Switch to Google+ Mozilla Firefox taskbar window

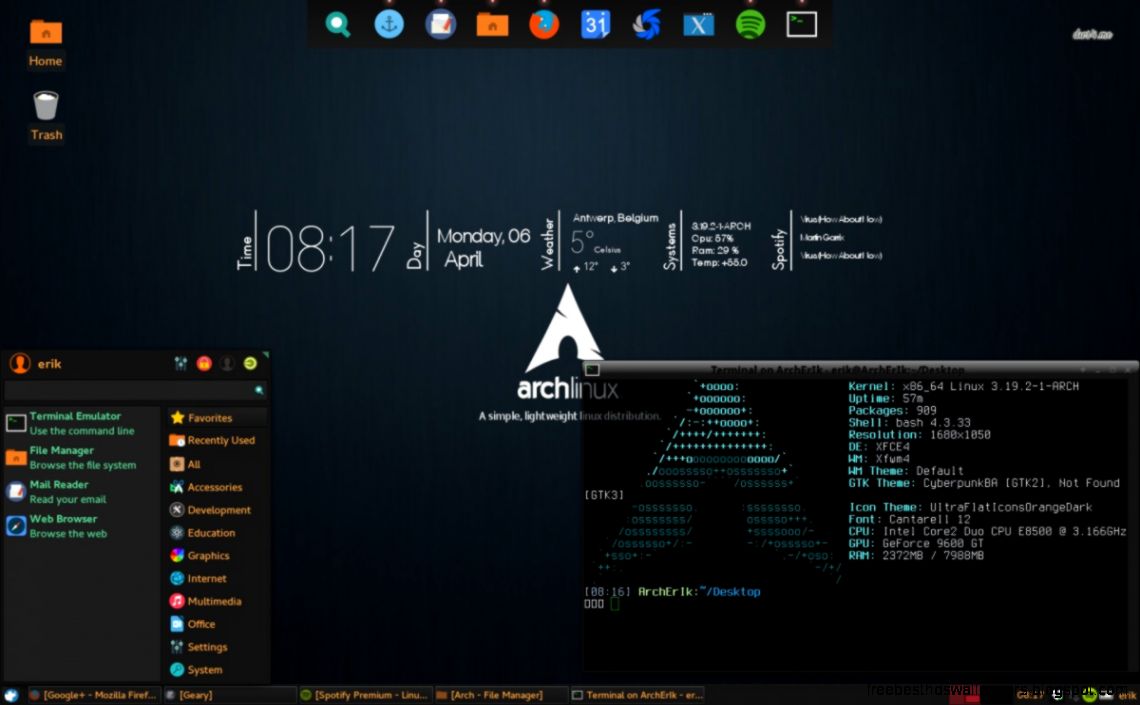(x=93, y=695)
